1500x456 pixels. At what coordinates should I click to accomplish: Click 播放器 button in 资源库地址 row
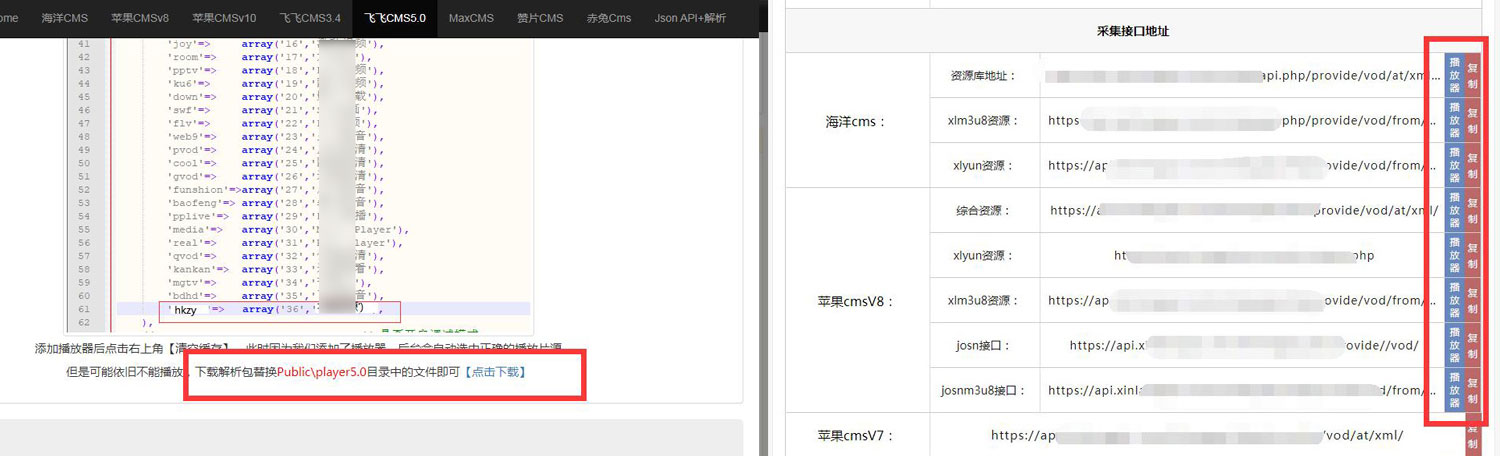click(1454, 76)
